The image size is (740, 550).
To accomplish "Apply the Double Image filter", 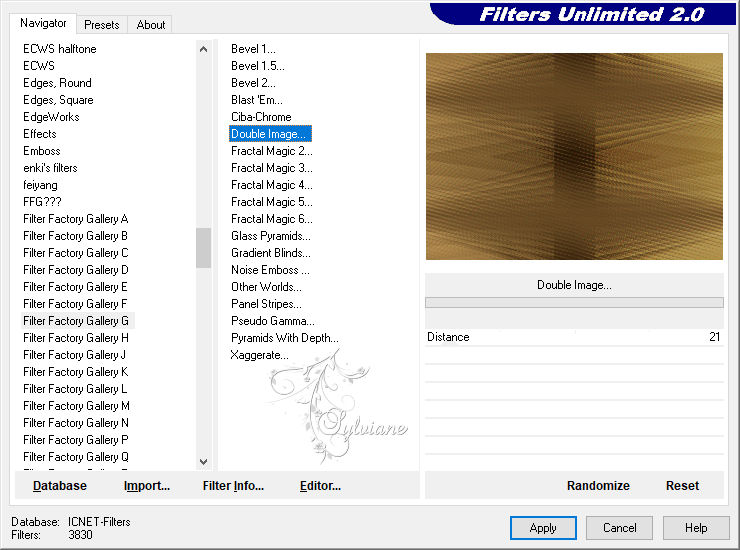I will (543, 528).
